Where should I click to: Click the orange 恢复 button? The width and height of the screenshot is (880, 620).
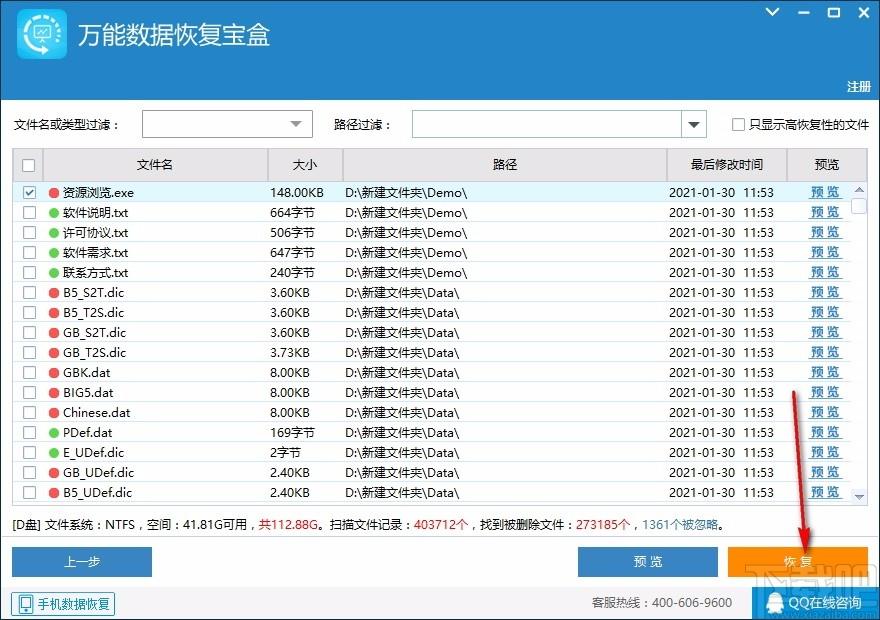[x=797, y=562]
